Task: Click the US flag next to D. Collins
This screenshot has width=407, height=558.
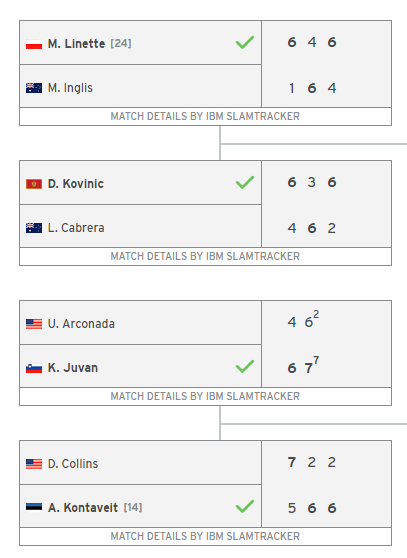Action: point(34,464)
